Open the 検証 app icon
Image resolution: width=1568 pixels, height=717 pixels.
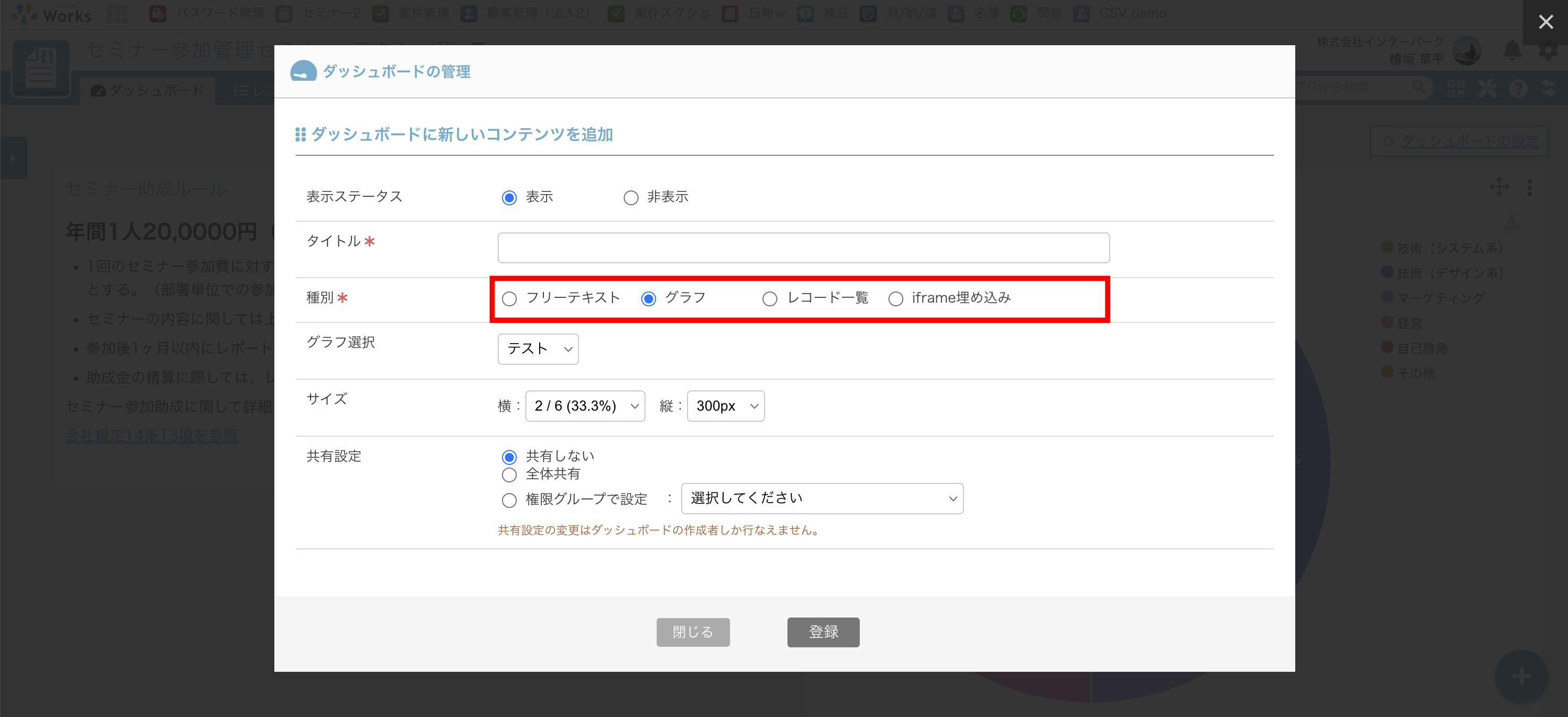pyautogui.click(x=806, y=13)
